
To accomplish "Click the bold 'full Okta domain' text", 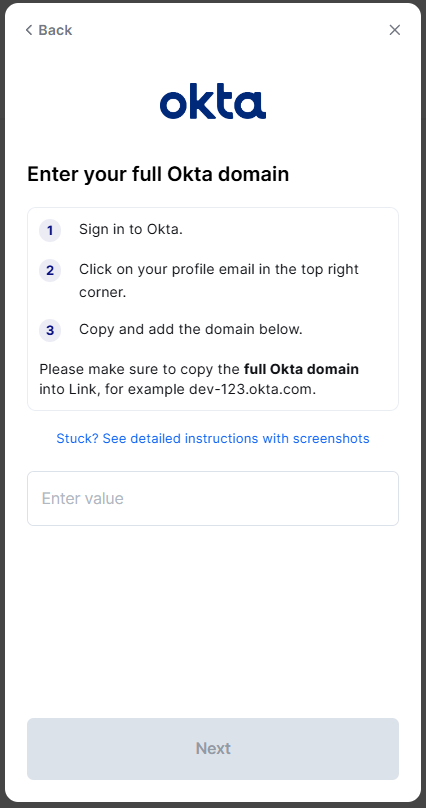I will click(301, 369).
